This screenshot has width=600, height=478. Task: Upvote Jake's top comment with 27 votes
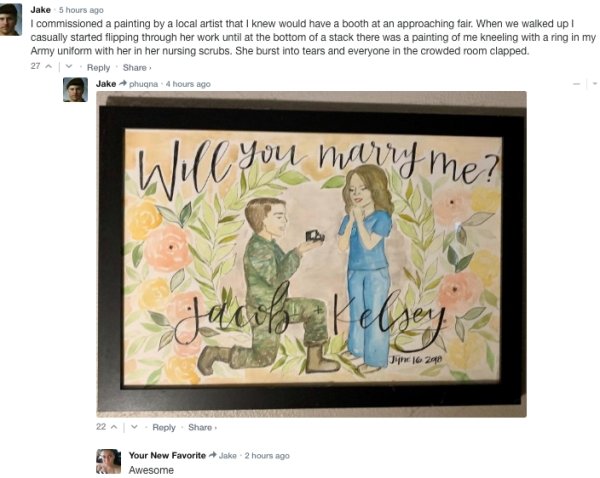(x=49, y=67)
